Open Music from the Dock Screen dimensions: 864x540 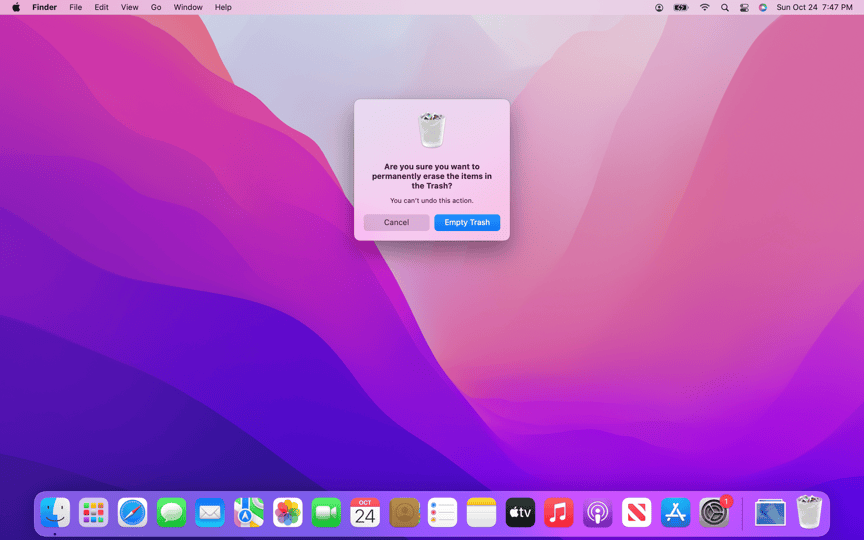click(x=559, y=512)
